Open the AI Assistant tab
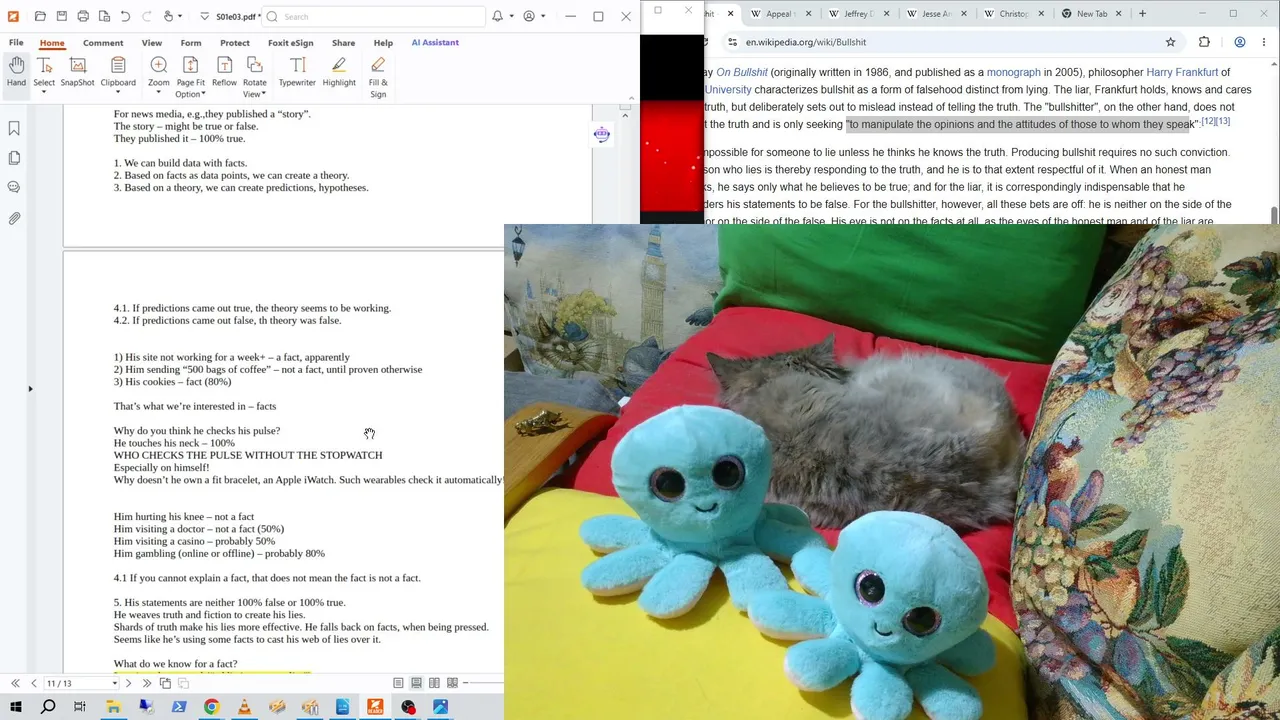1280x720 pixels. [435, 43]
